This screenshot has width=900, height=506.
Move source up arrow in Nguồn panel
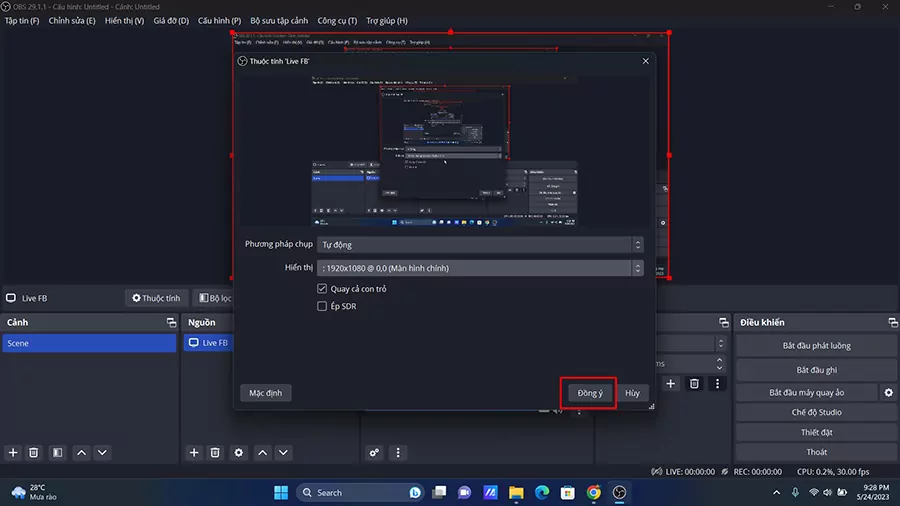[x=263, y=453]
